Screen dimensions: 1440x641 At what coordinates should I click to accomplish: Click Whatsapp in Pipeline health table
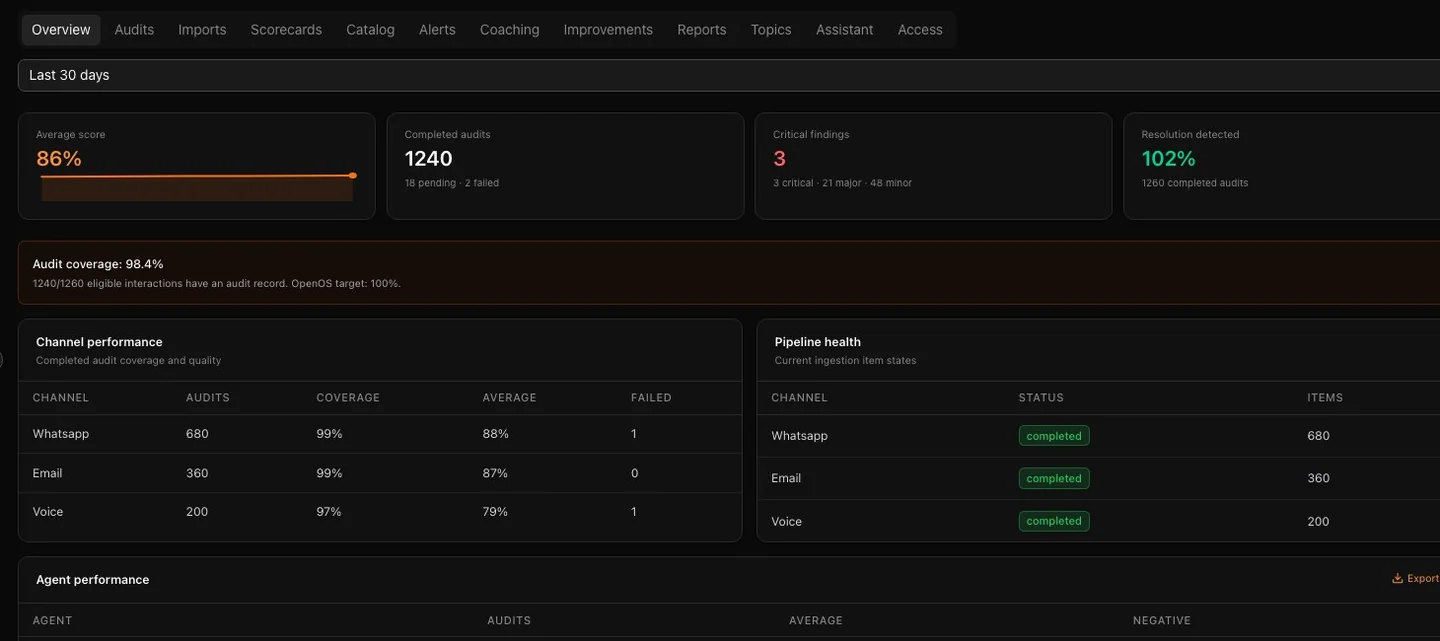pos(799,436)
